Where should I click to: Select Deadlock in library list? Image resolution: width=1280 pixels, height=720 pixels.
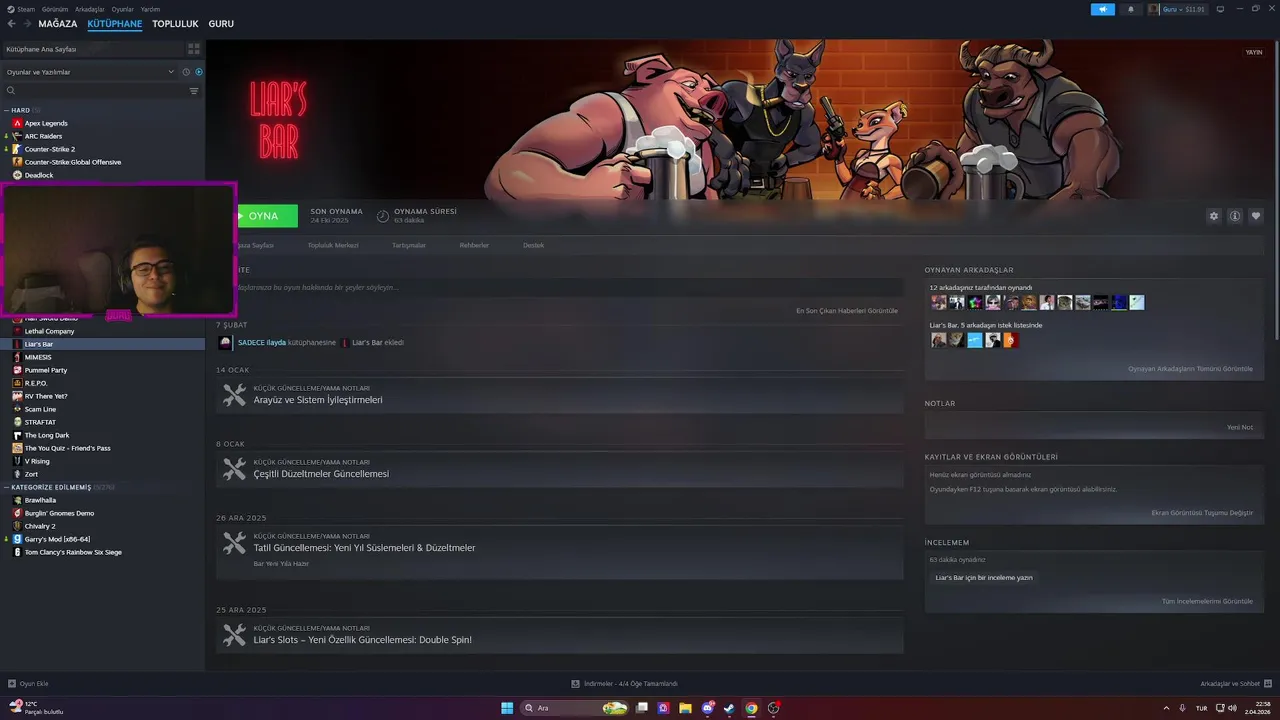pyautogui.click(x=39, y=175)
